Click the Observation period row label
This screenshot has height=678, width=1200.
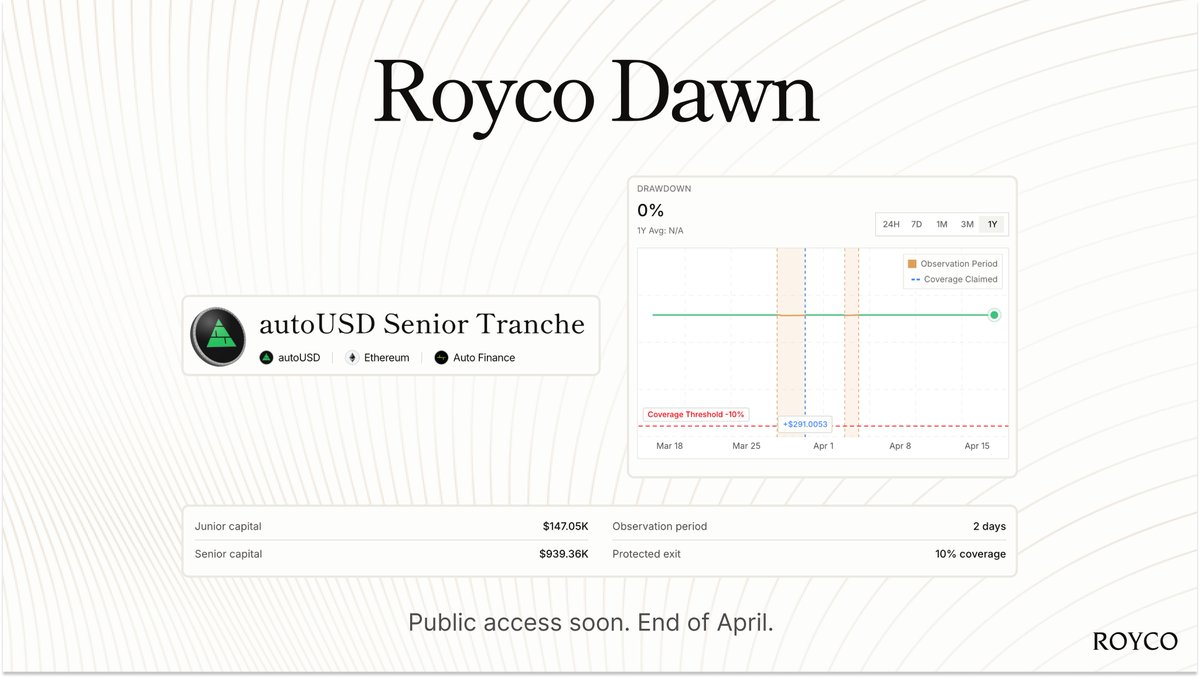pyautogui.click(x=660, y=526)
